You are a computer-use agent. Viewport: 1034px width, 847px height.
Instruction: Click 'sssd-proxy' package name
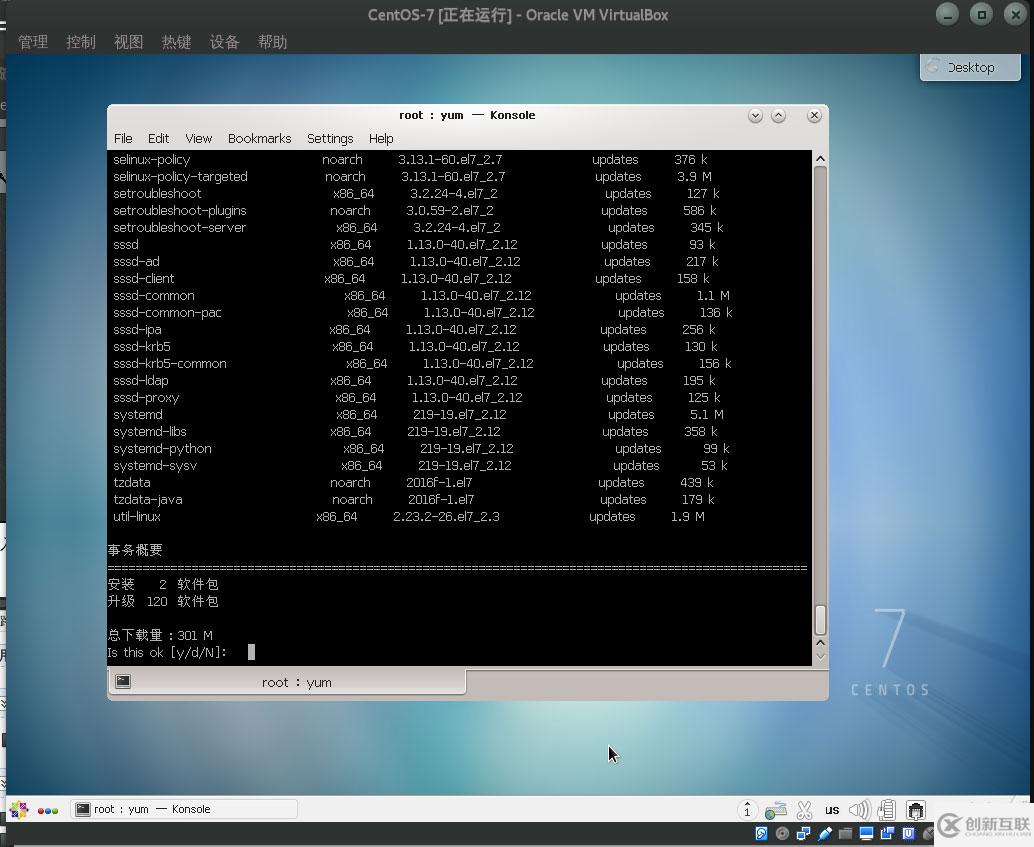tap(146, 398)
